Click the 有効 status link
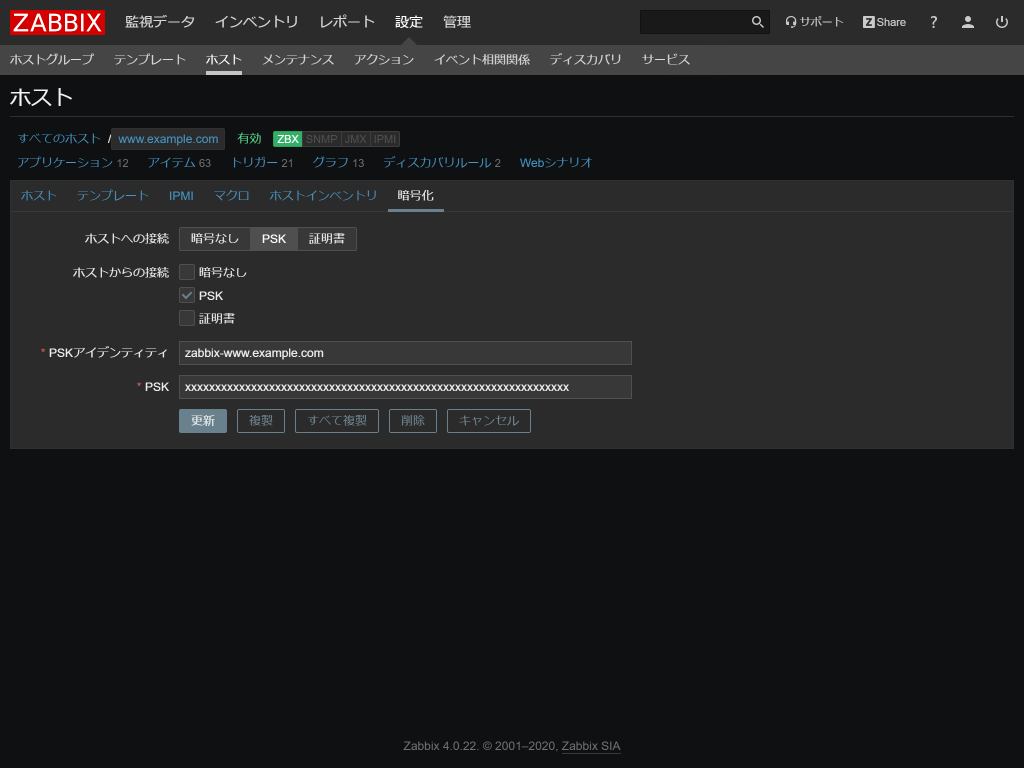This screenshot has height=768, width=1024. click(x=249, y=138)
